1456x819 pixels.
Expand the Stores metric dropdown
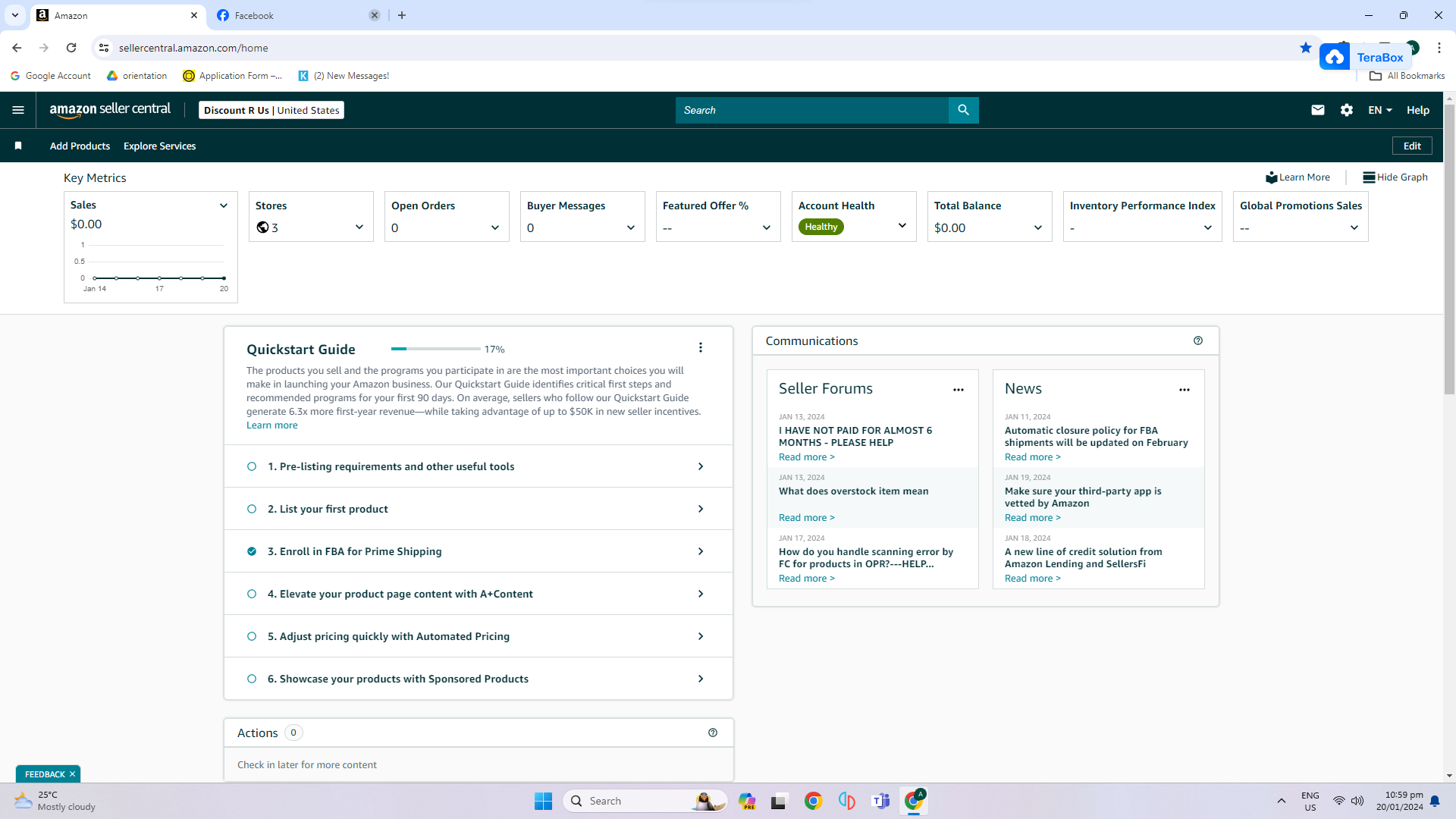click(359, 227)
